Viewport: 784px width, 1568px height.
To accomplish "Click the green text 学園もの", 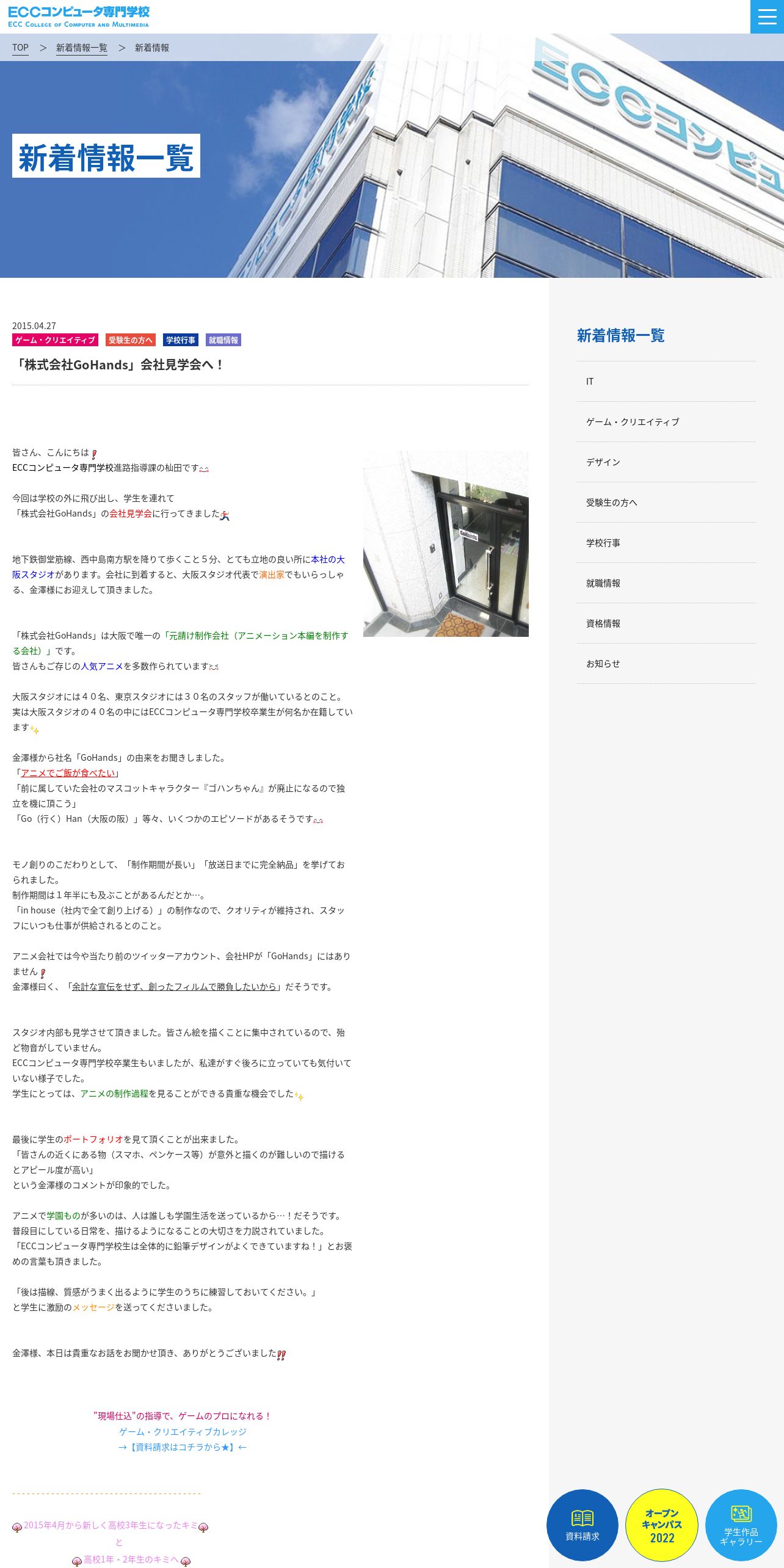I will click(64, 1216).
